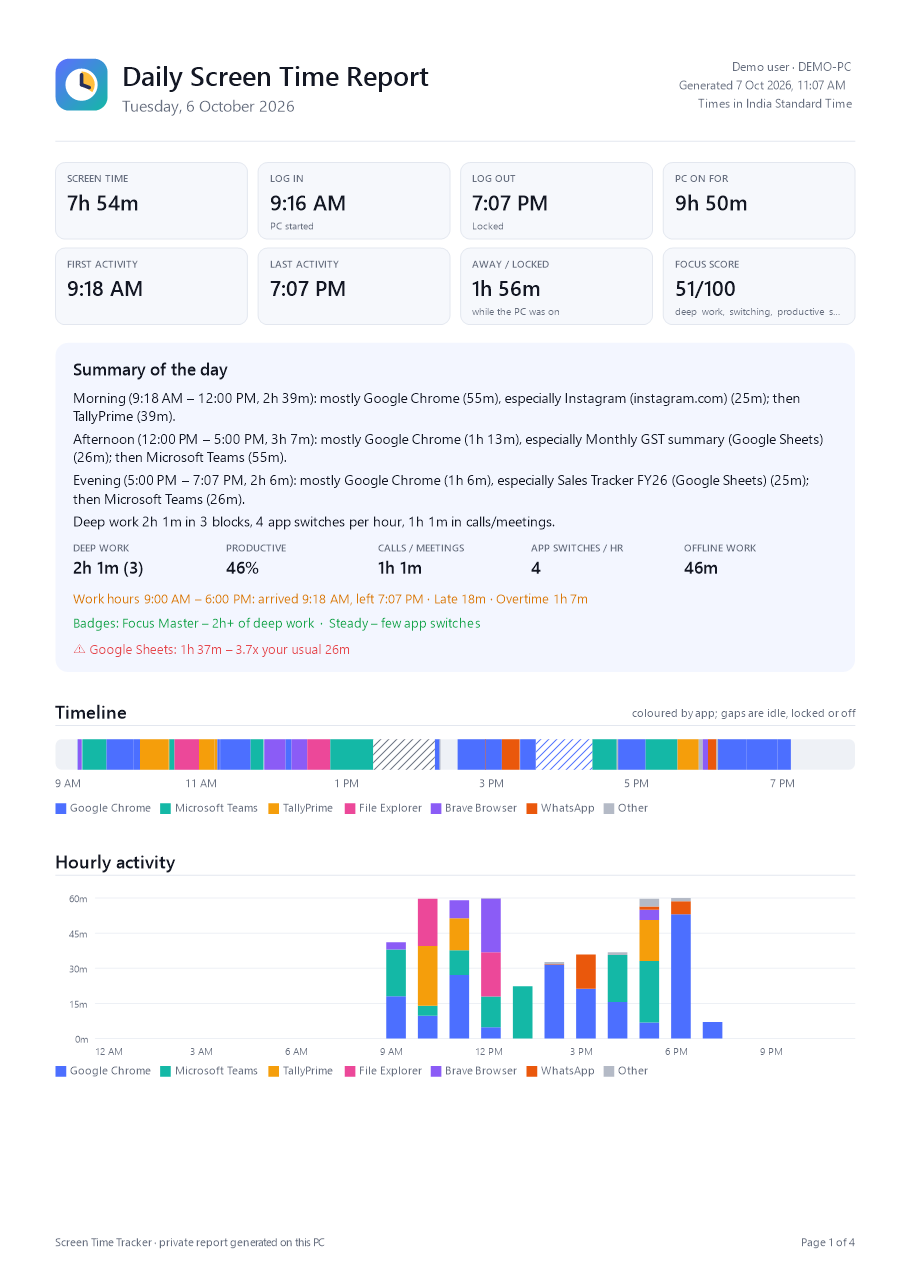
Task: Click the green Badges Focus Master line
Action: click(x=276, y=623)
